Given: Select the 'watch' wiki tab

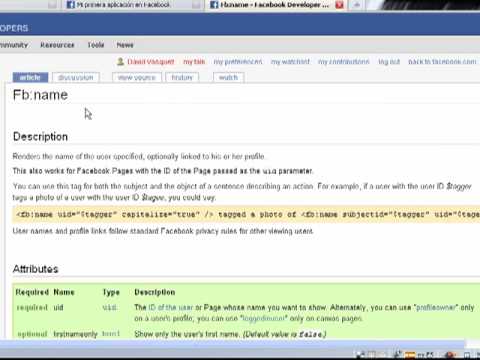Looking at the screenshot, I should coord(228,77).
